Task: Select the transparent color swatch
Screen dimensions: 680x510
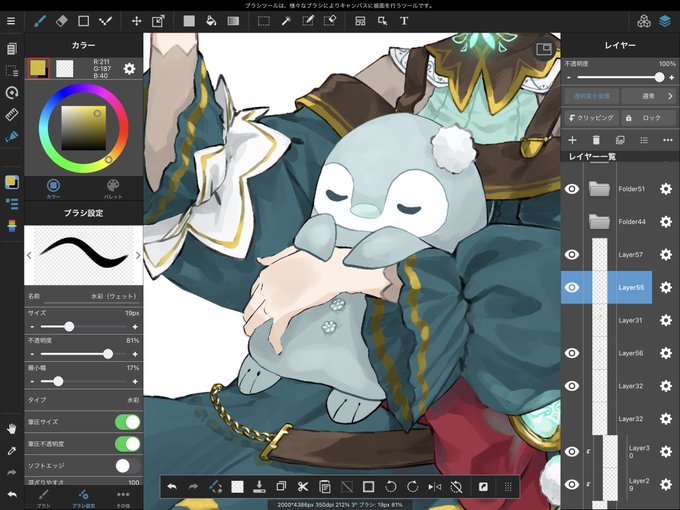Action: pyautogui.click(x=65, y=69)
